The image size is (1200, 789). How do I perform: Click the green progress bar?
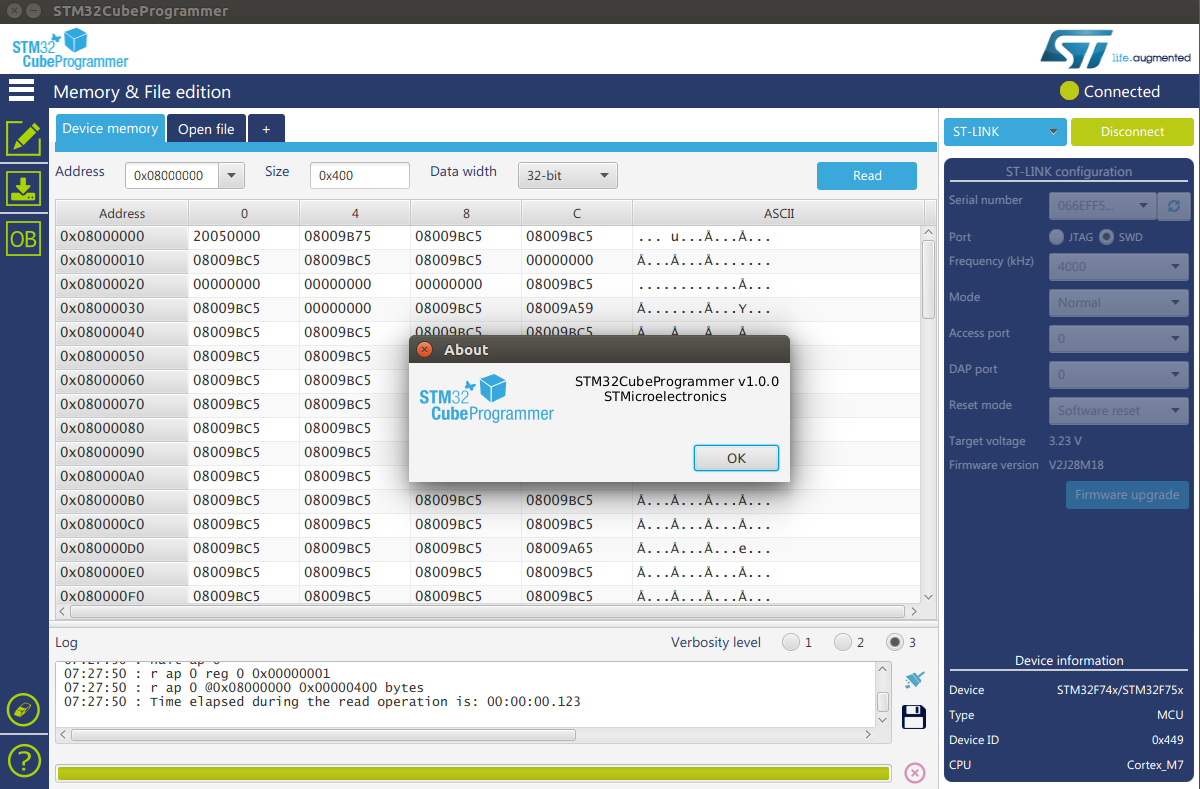[473, 773]
